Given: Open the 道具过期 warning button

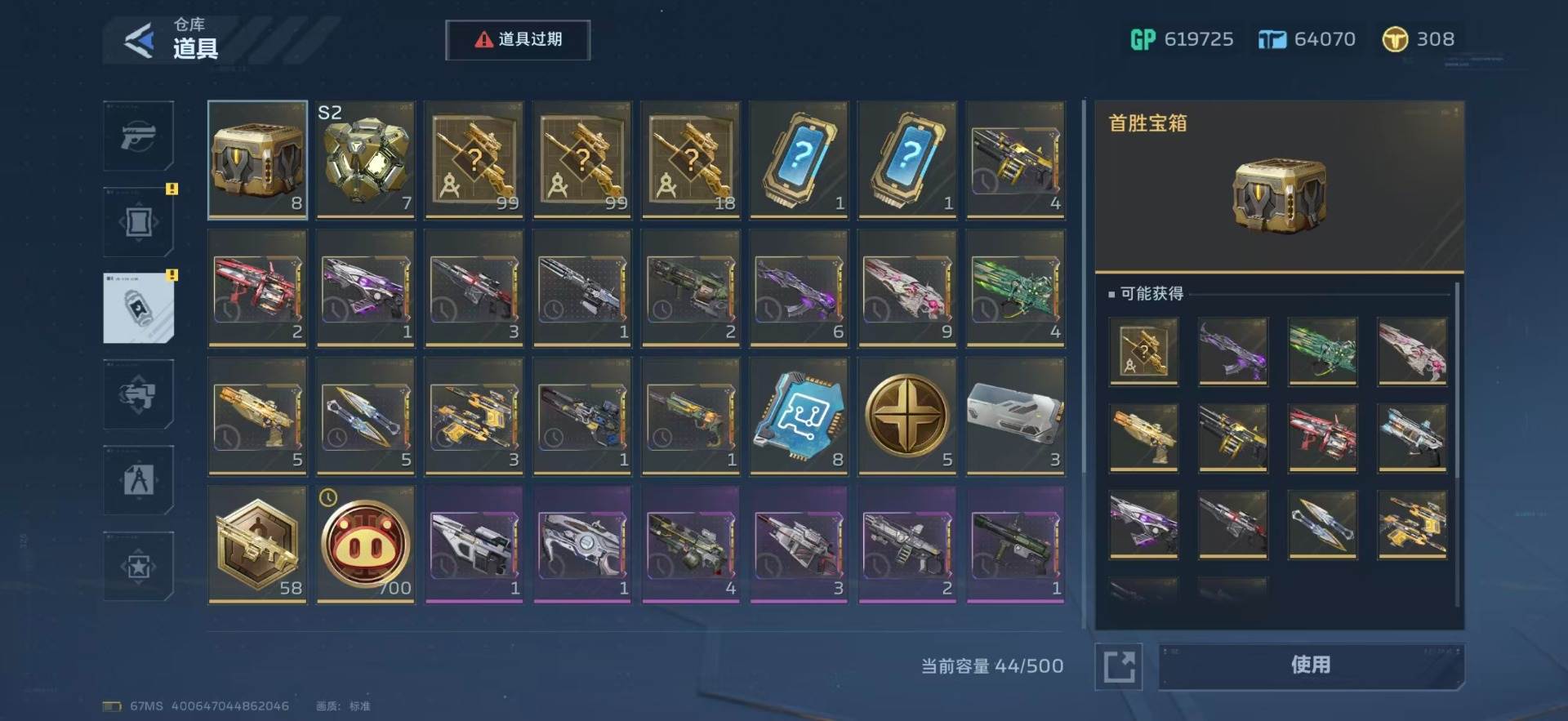Looking at the screenshot, I should (x=518, y=40).
